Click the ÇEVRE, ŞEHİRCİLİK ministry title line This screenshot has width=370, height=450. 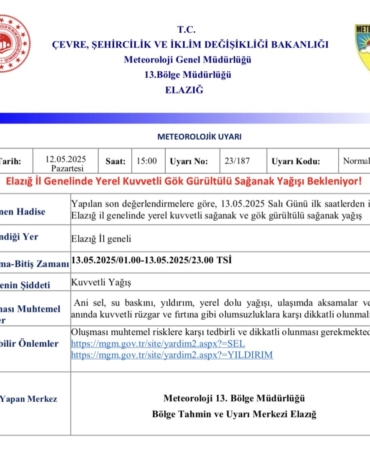(190, 45)
